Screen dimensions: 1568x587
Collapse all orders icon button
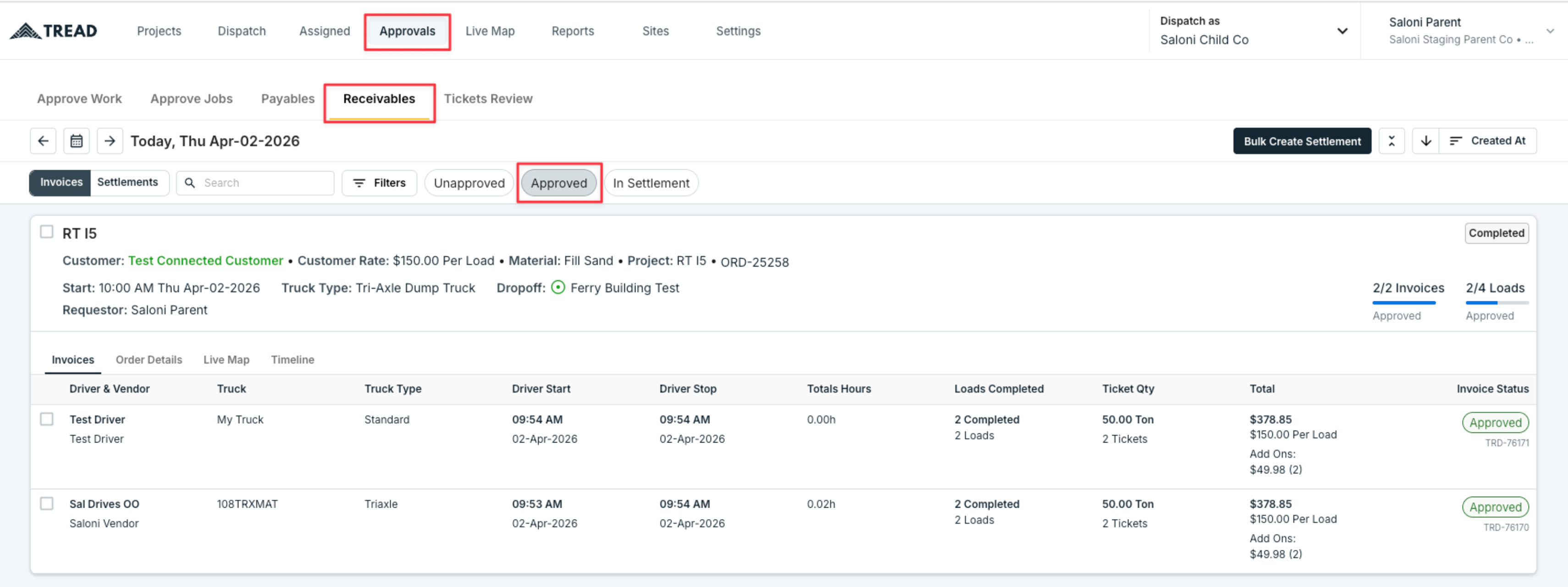tap(1391, 141)
